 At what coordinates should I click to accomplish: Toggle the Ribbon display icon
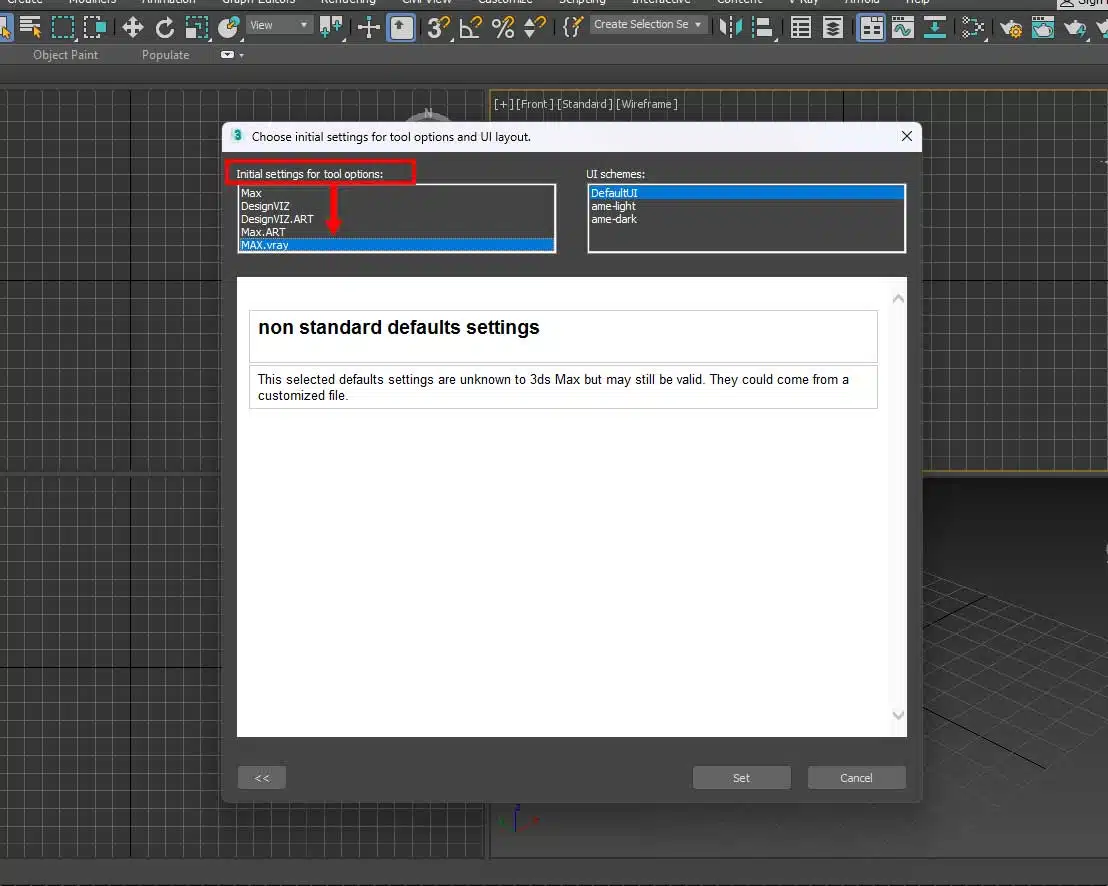tap(871, 28)
